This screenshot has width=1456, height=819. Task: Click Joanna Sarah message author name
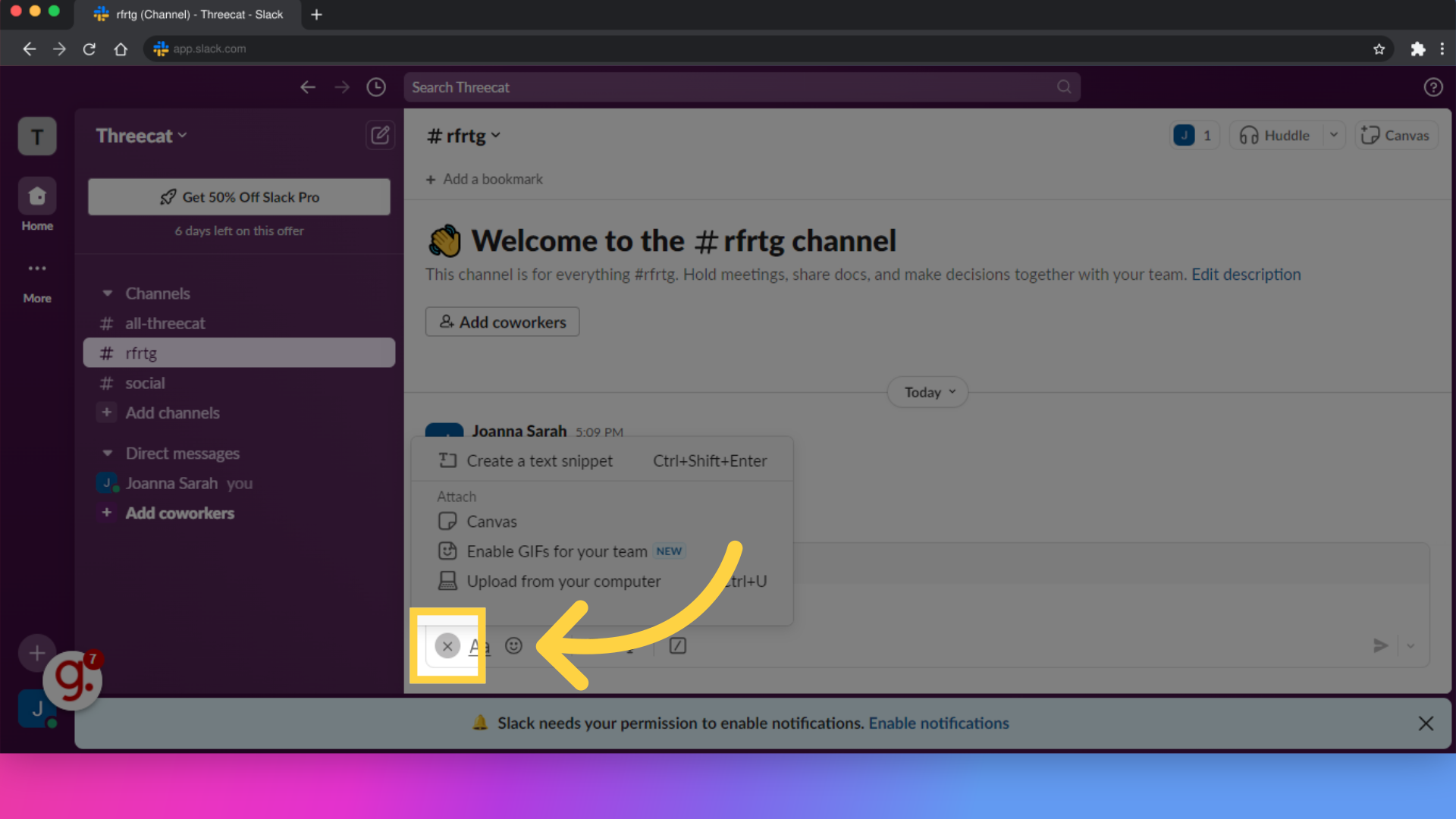(519, 431)
